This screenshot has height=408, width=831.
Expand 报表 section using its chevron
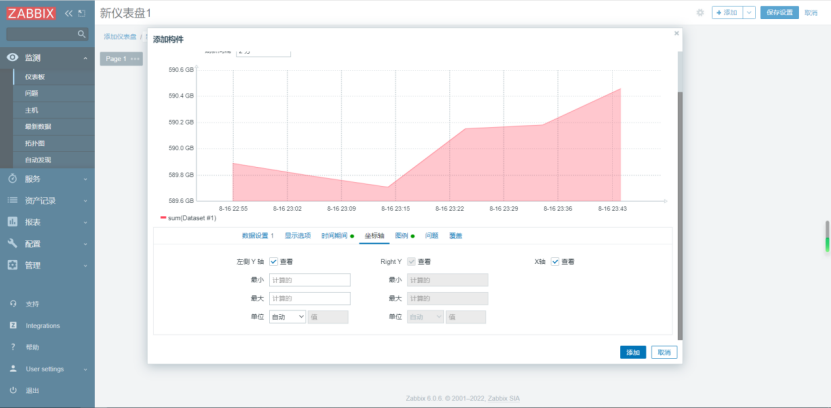[x=85, y=223]
